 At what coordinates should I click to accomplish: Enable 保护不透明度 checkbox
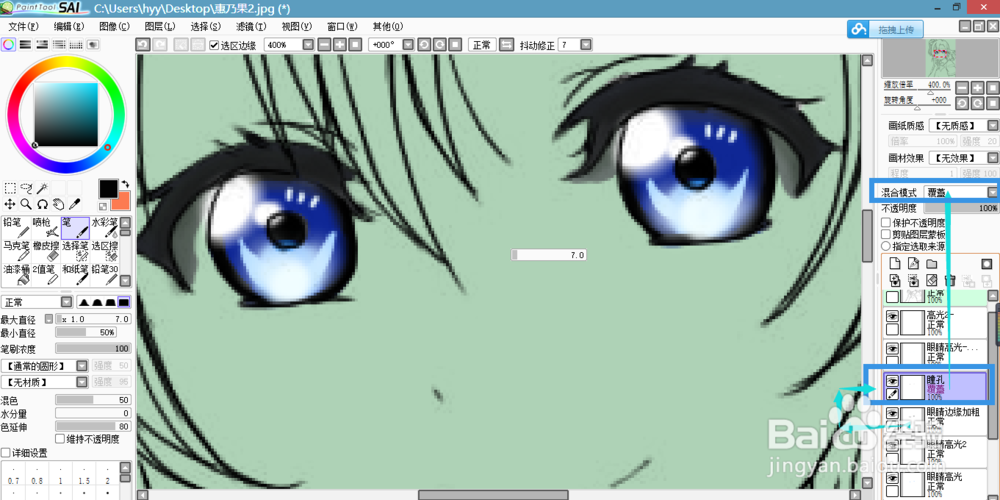886,223
